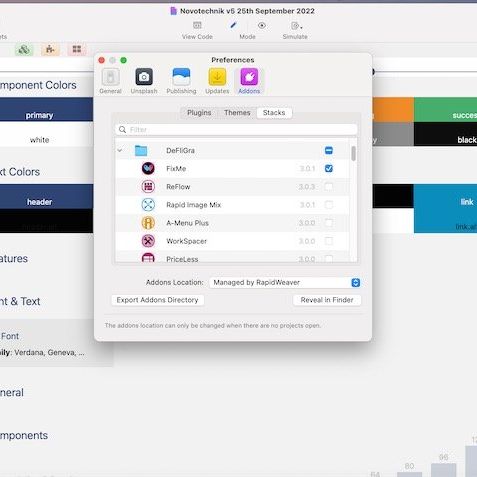
Task: Close the Preferences window
Action: pyautogui.click(x=102, y=60)
